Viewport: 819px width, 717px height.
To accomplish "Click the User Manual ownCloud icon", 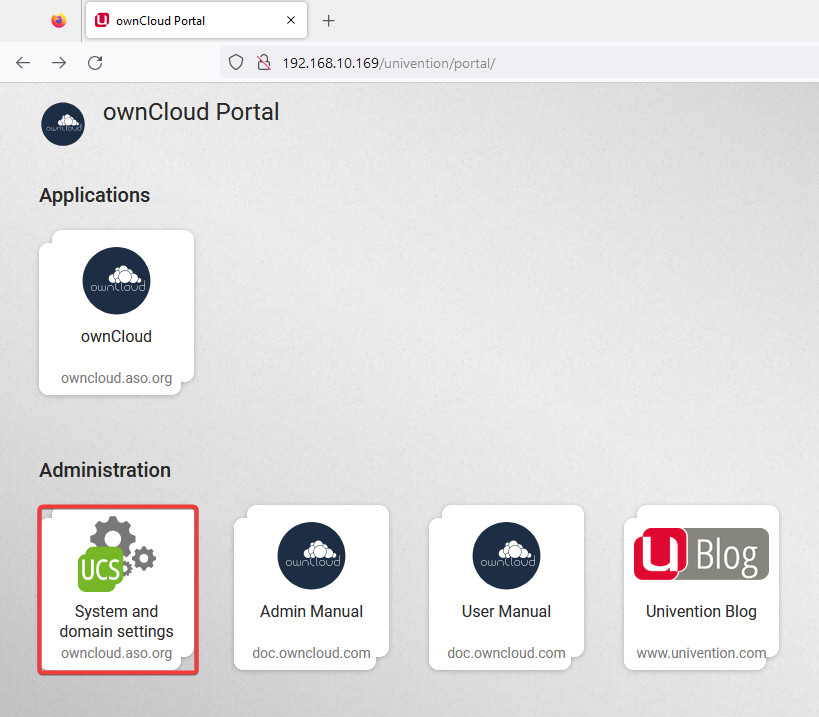I will [x=506, y=555].
